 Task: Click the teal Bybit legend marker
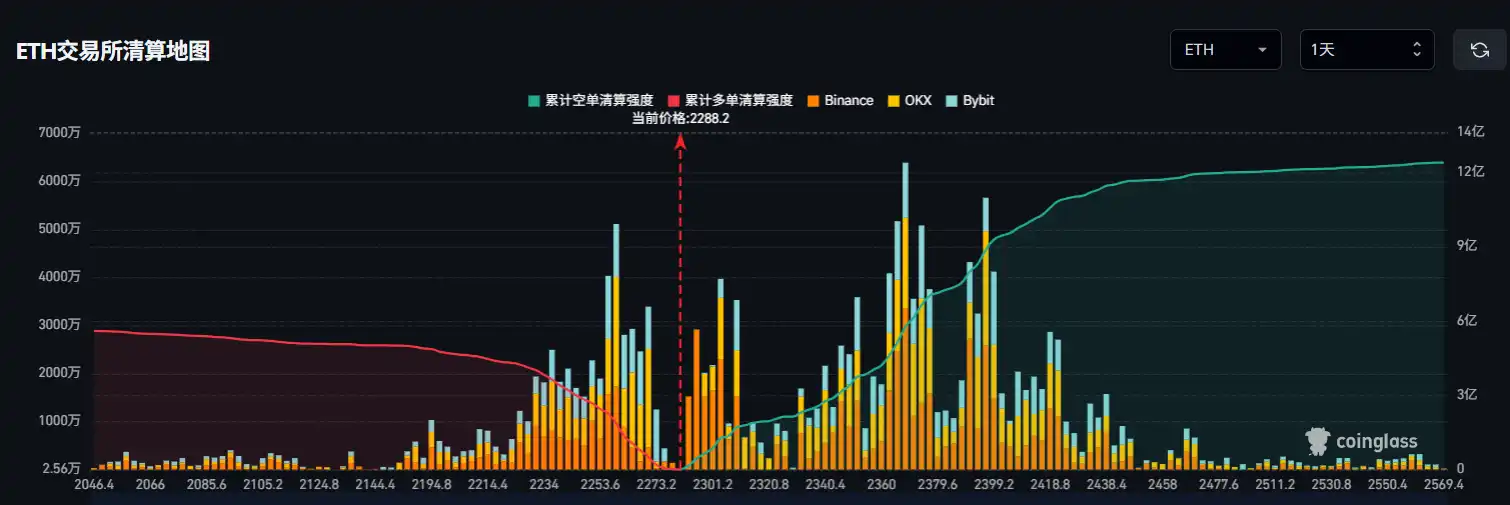click(952, 101)
